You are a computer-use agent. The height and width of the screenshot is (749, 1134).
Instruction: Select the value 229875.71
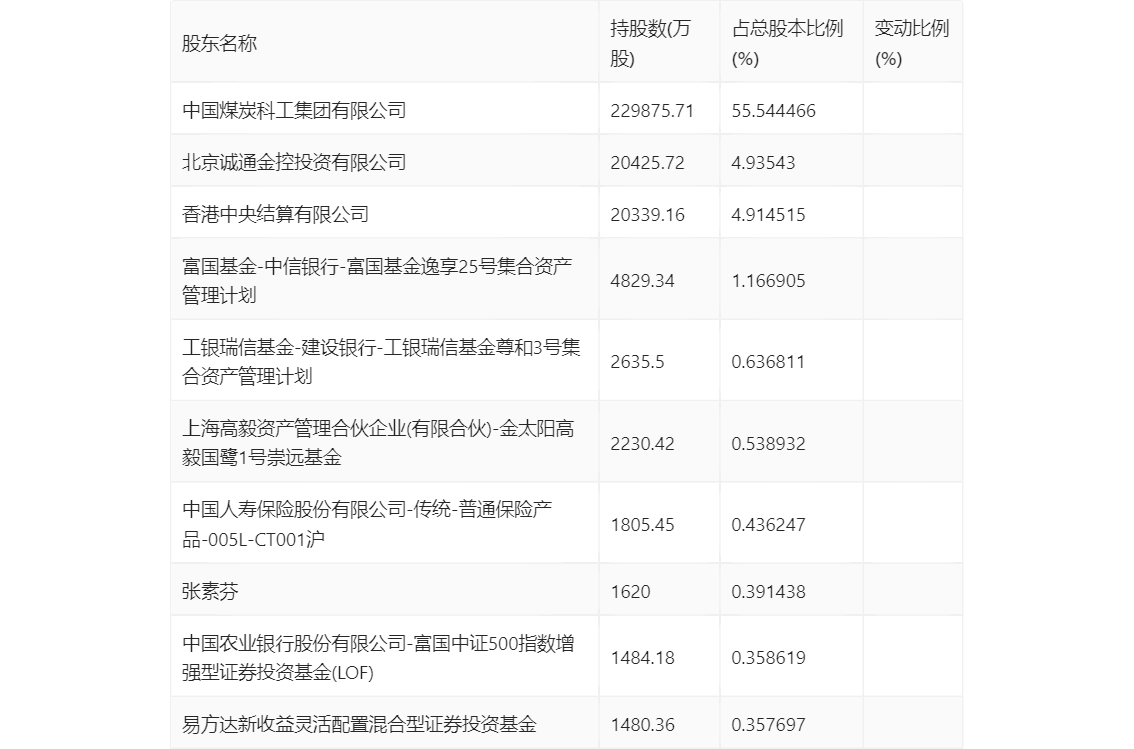[x=652, y=111]
